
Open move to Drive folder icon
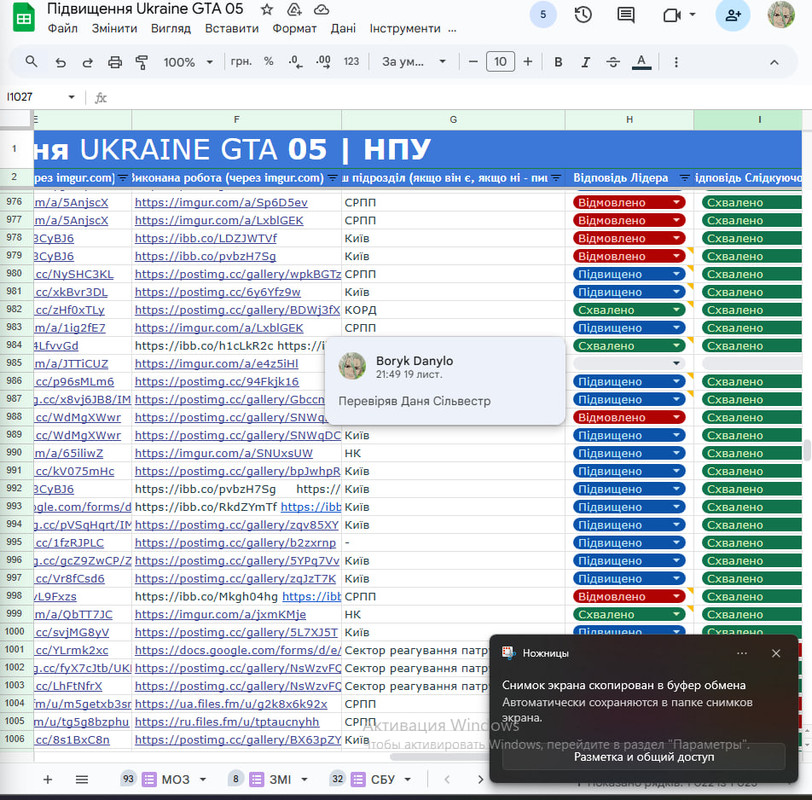pos(294,9)
